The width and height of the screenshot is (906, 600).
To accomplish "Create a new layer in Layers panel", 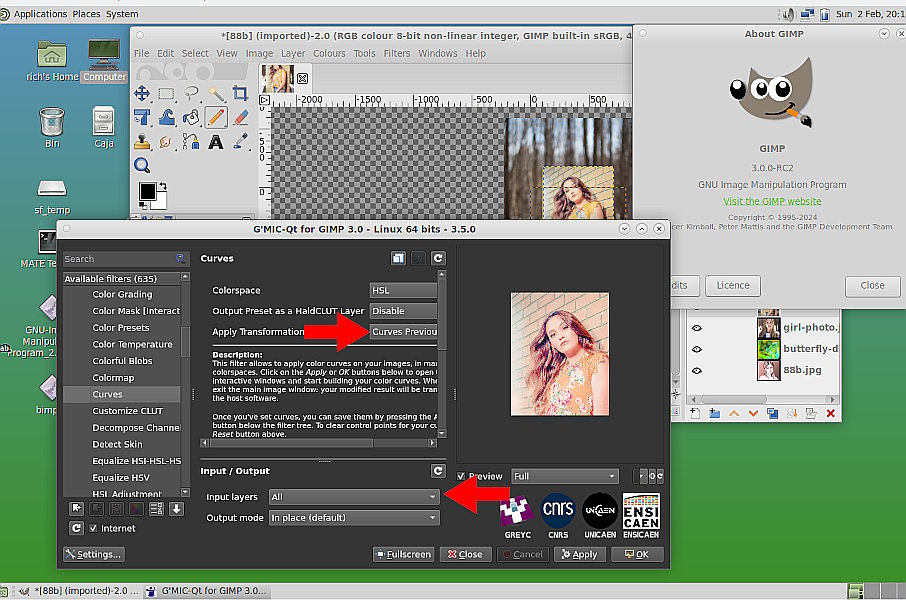I will click(695, 413).
